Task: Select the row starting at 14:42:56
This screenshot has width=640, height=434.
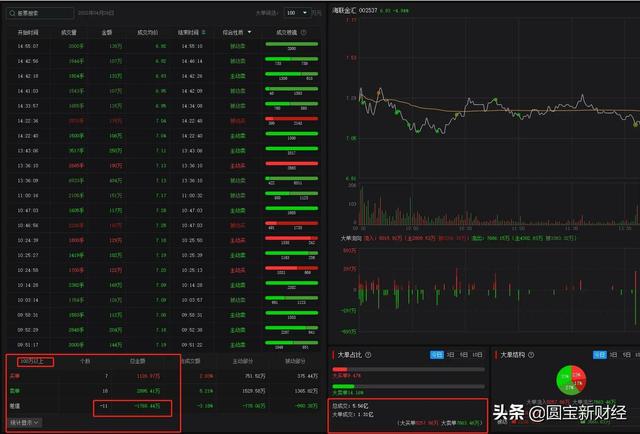Action: (x=163, y=61)
